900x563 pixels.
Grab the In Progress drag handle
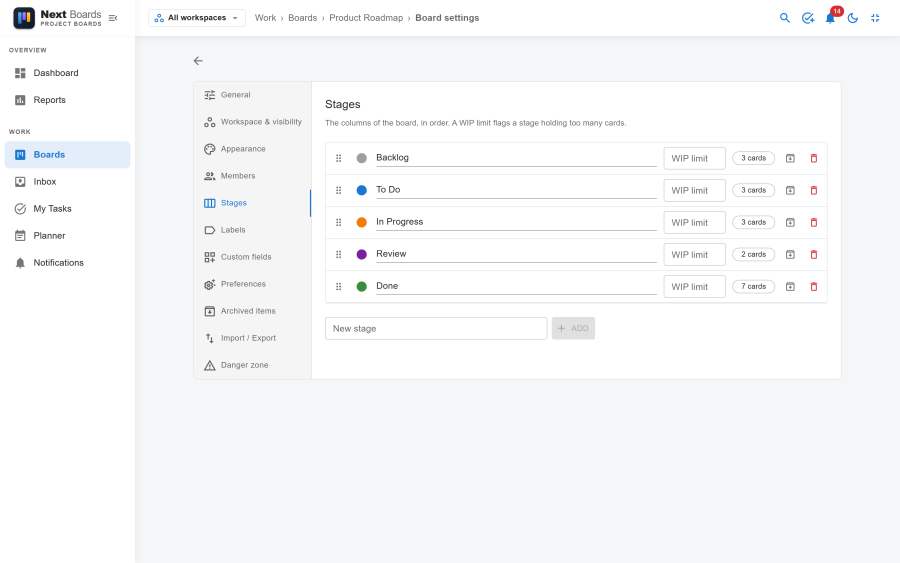339,223
